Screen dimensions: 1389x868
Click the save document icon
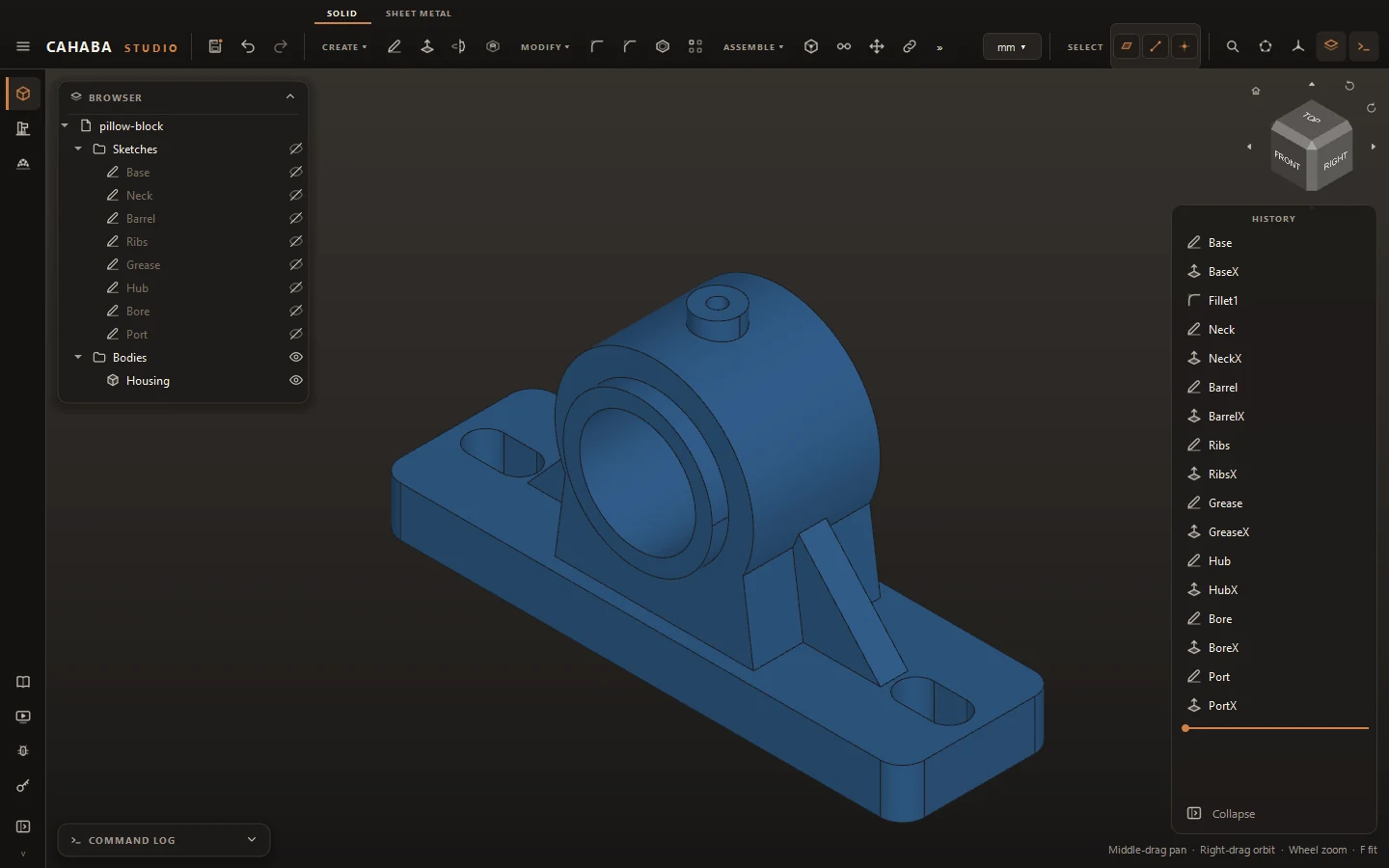point(215,46)
